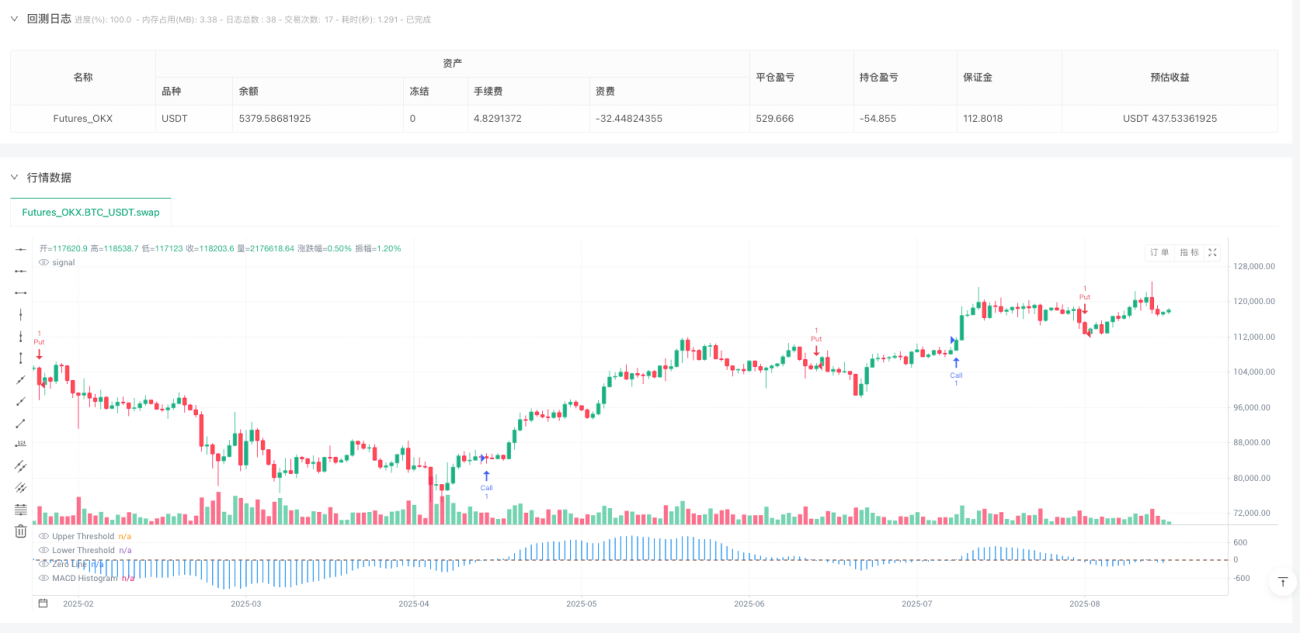Collapse the 回测日志 section

coord(14,18)
